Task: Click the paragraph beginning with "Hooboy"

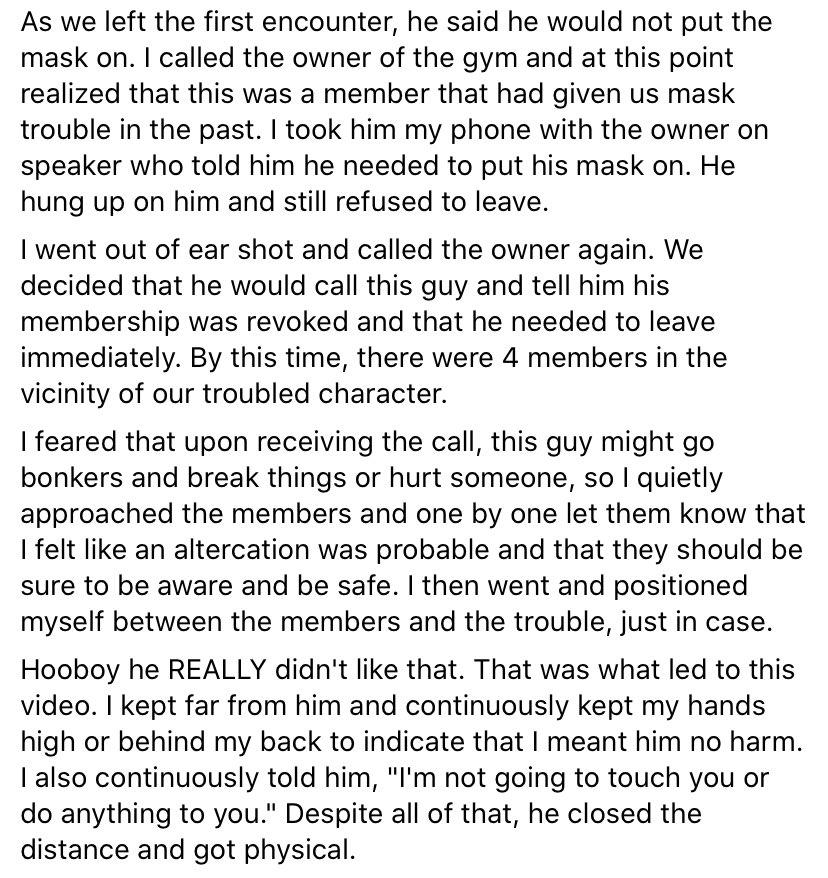Action: click(x=411, y=759)
